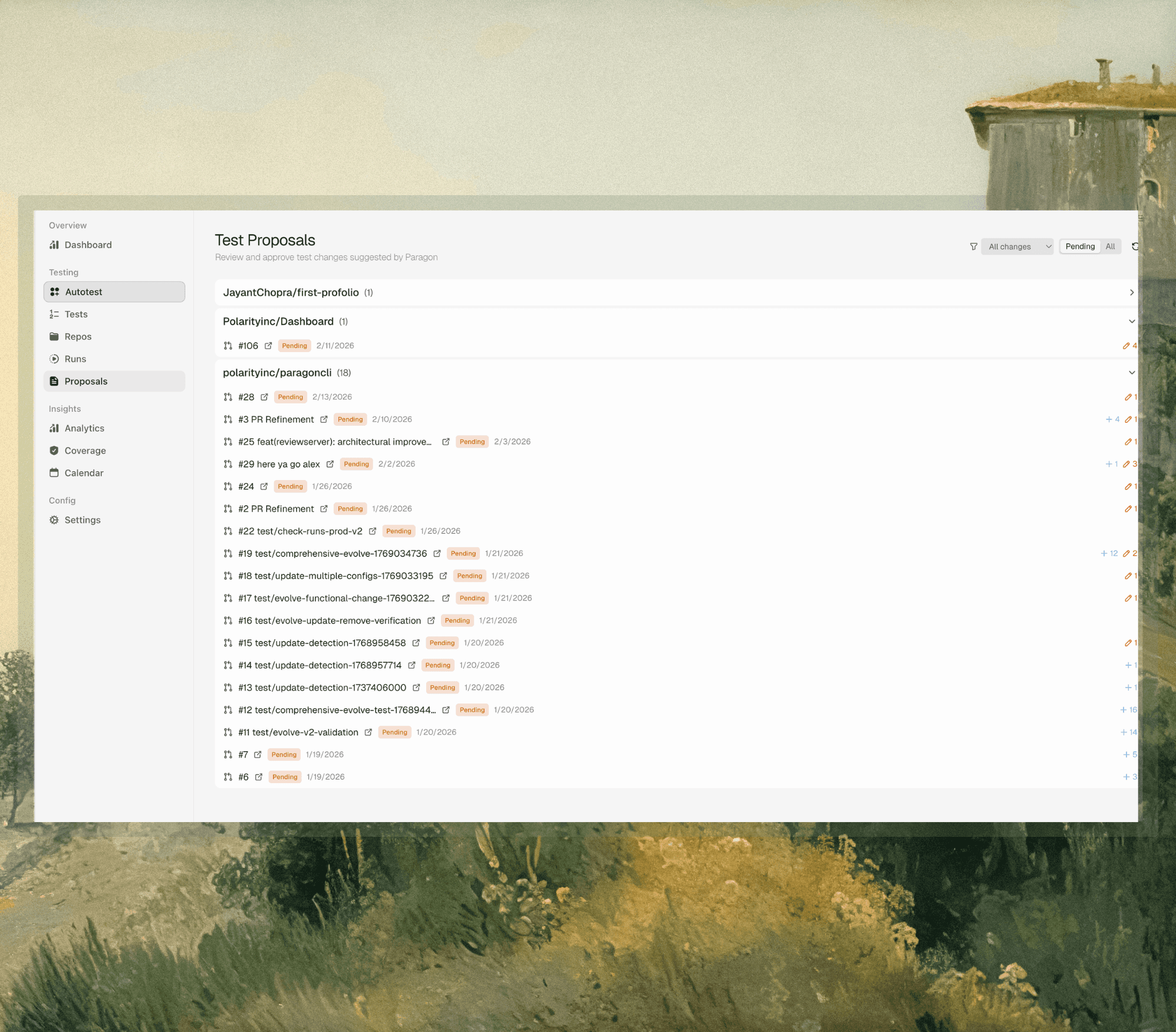Open the Coverage view
The width and height of the screenshot is (1176, 1032).
tap(85, 451)
